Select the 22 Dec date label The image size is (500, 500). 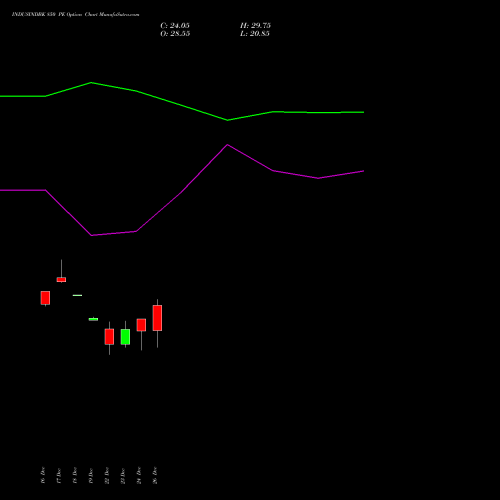click(107, 475)
